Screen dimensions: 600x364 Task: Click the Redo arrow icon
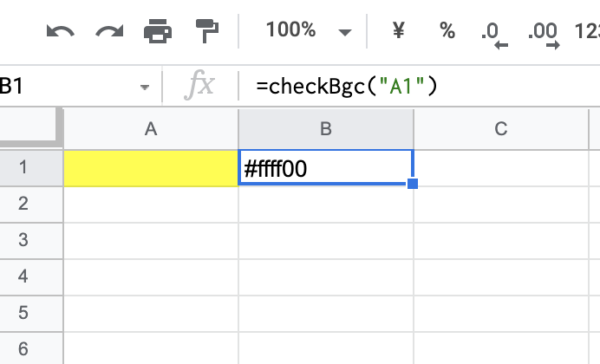click(x=109, y=31)
